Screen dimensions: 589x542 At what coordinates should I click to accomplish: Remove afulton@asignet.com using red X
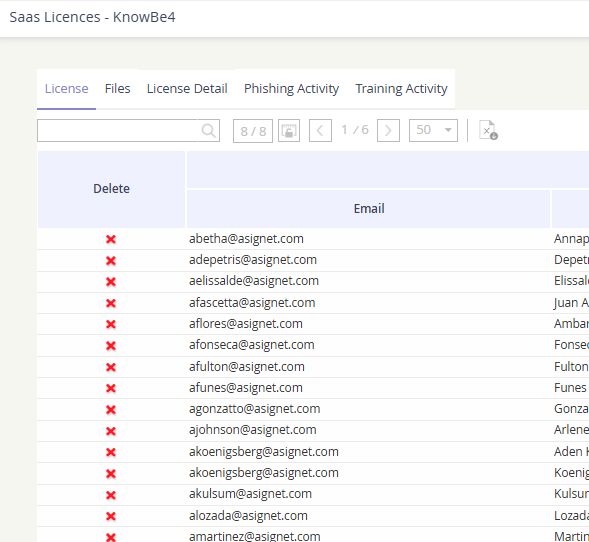(111, 367)
